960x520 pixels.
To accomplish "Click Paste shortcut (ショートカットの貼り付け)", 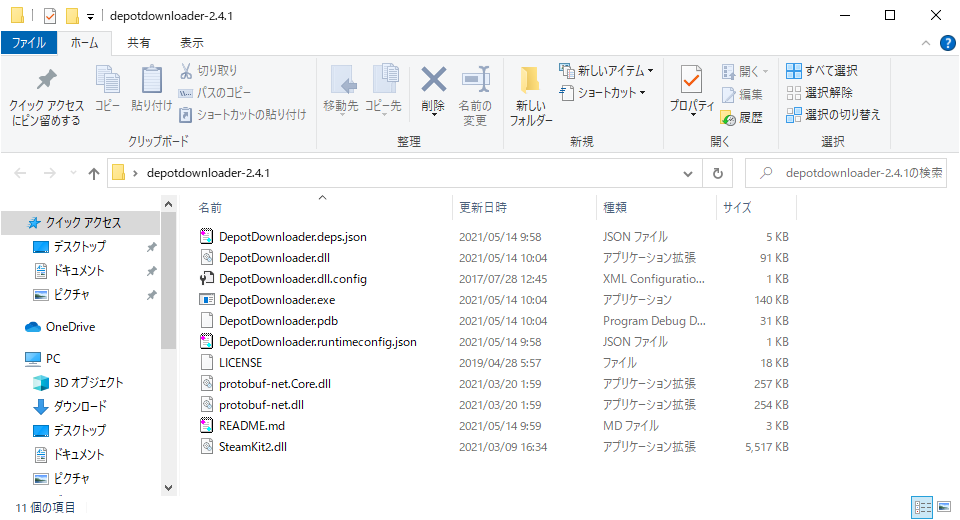I will coord(242,115).
